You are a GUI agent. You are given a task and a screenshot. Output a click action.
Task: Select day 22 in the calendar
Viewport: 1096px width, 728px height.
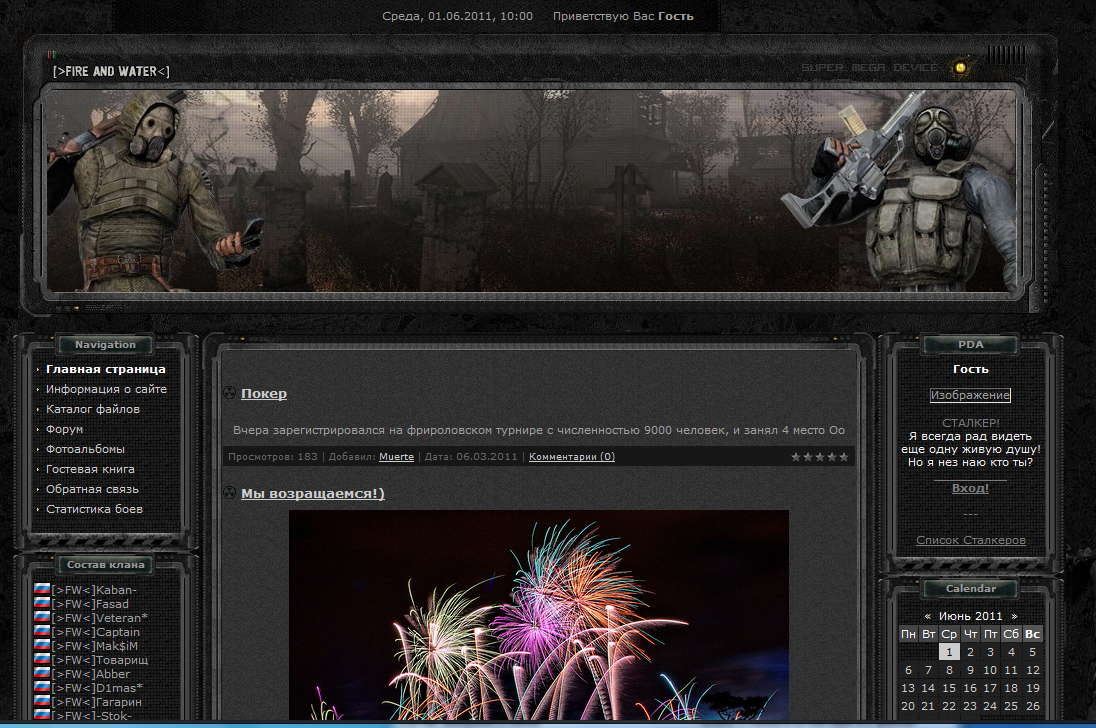coord(949,706)
